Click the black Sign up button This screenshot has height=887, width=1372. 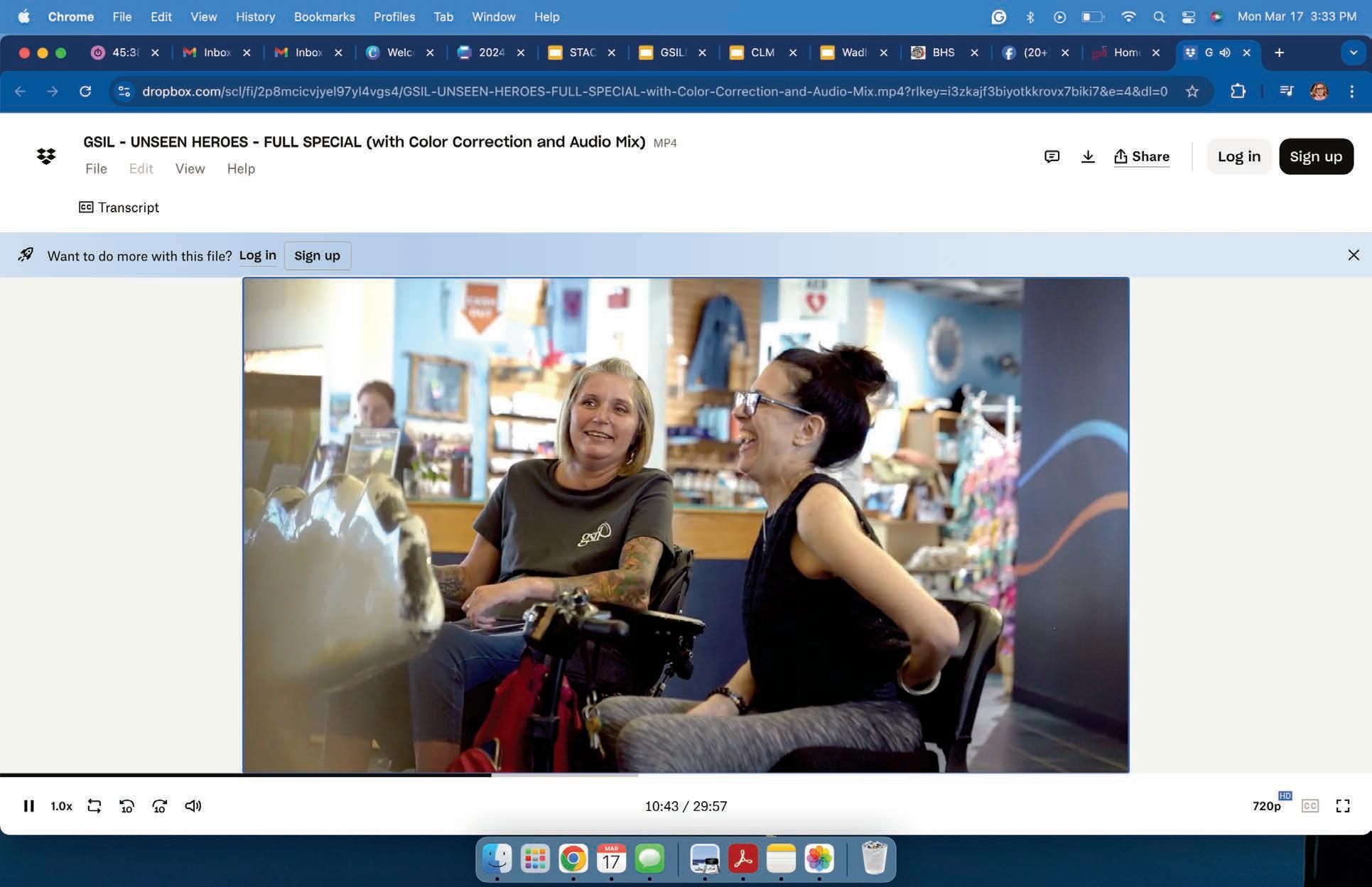pyautogui.click(x=1315, y=156)
